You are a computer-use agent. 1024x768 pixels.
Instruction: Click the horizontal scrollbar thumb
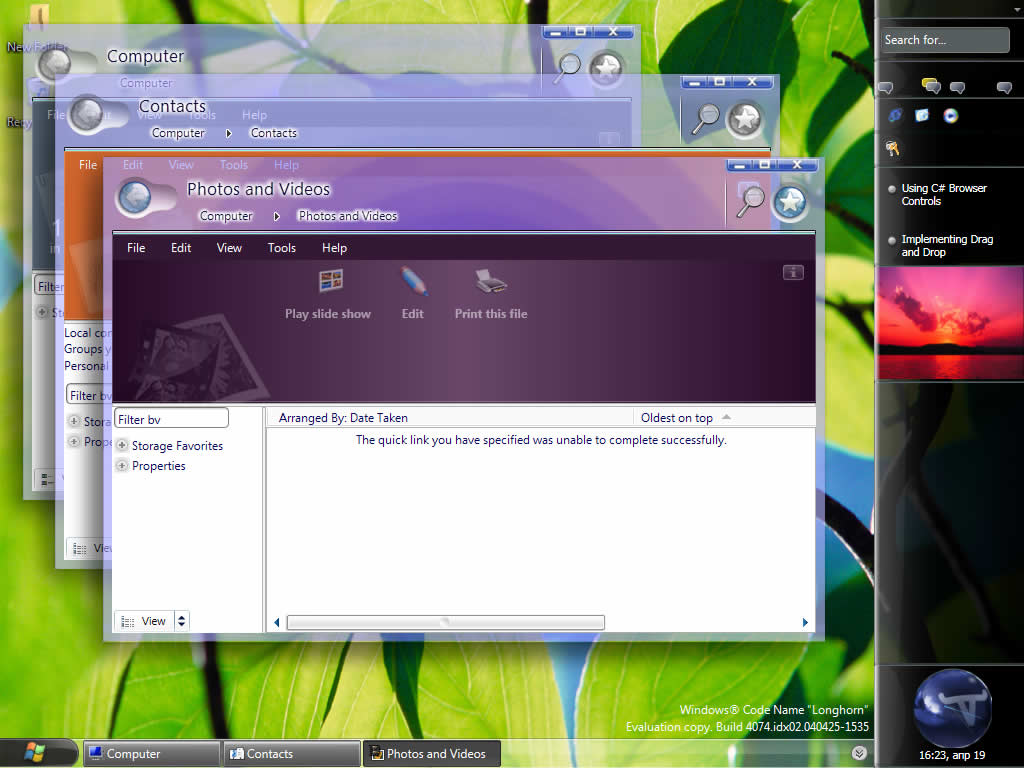point(445,622)
